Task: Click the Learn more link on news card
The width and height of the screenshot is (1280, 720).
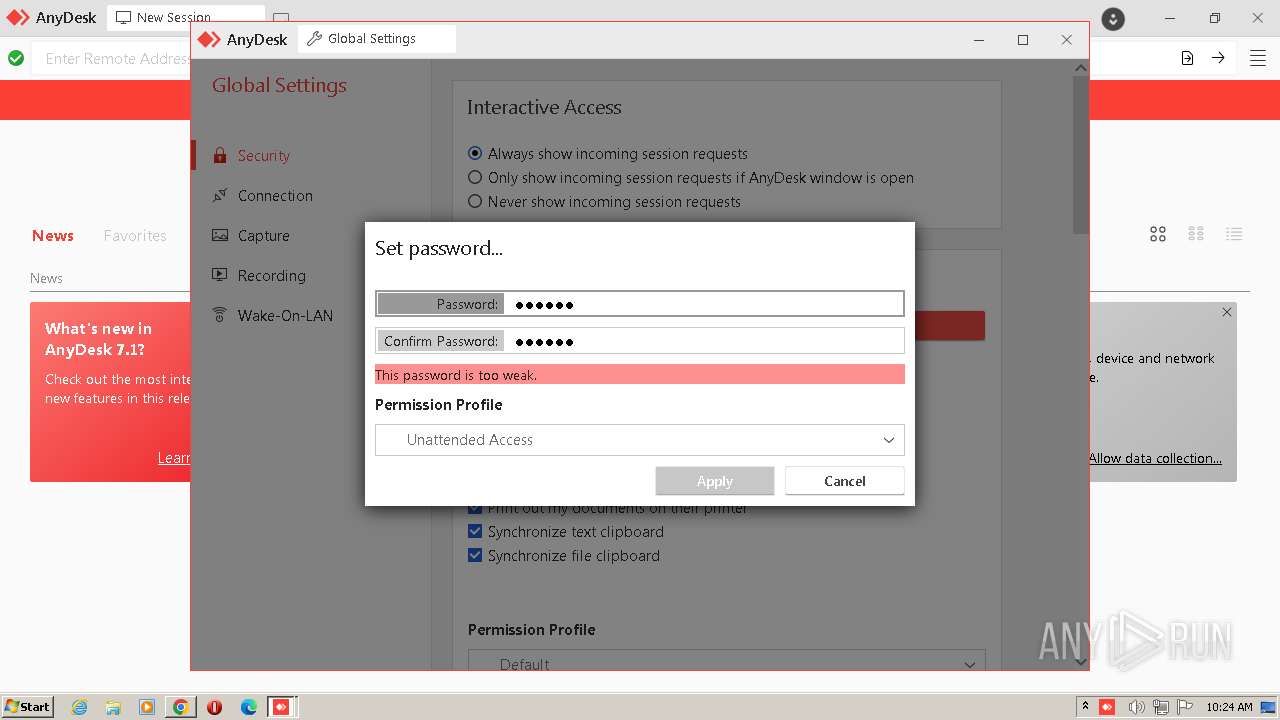Action: coord(174,457)
